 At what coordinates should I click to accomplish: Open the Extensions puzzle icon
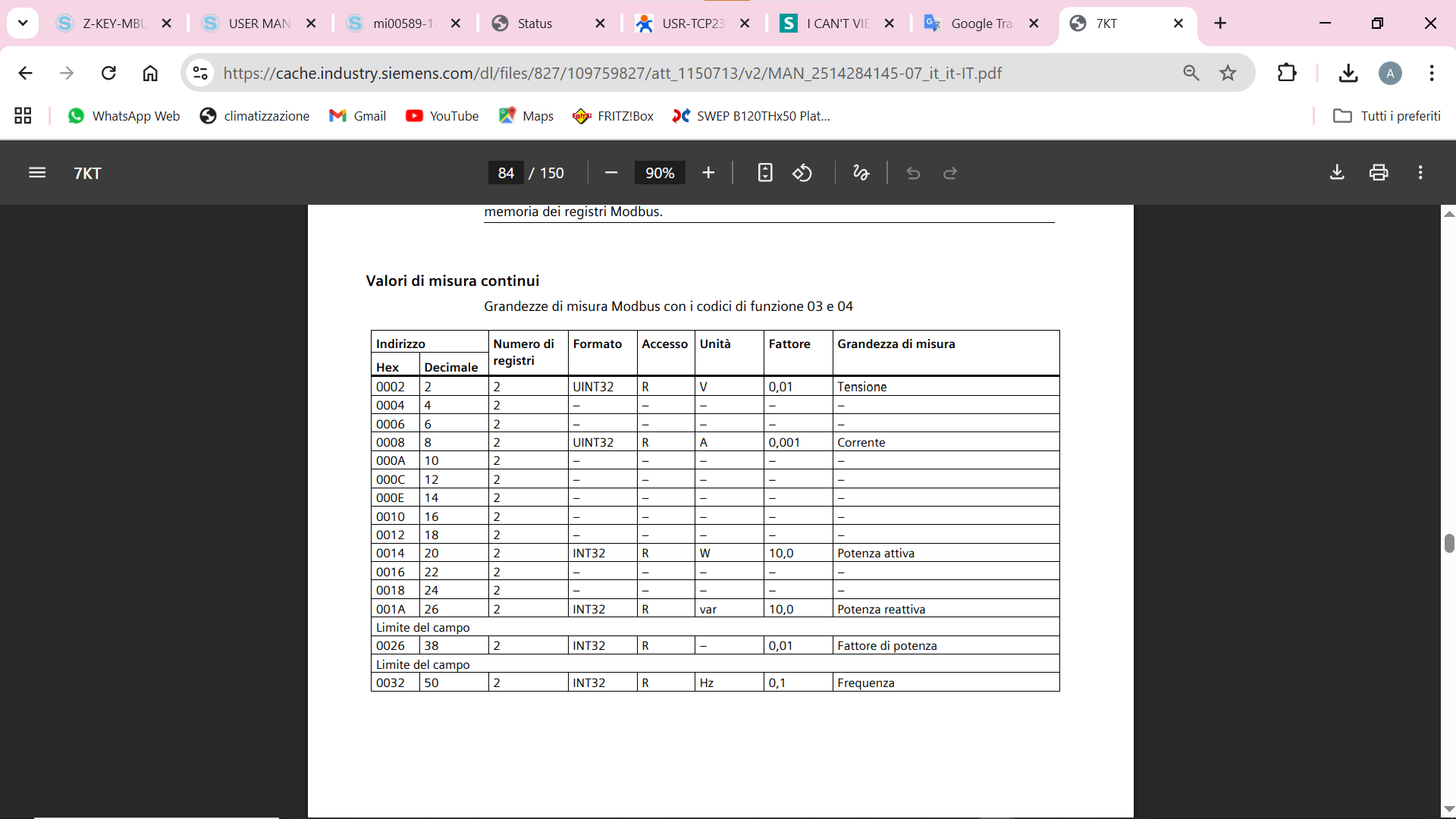[x=1287, y=73]
